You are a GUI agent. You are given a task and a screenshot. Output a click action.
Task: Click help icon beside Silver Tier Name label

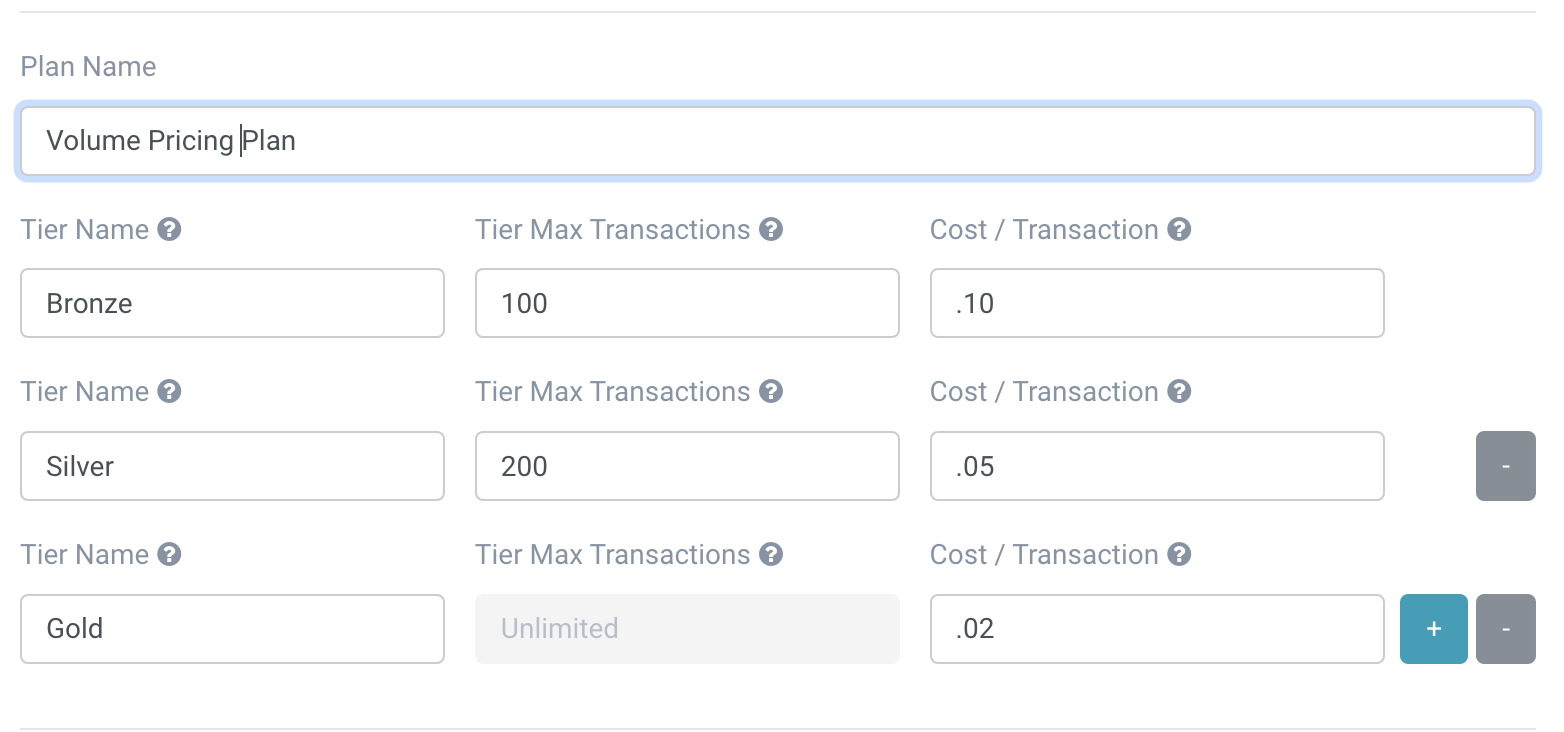pyautogui.click(x=170, y=392)
